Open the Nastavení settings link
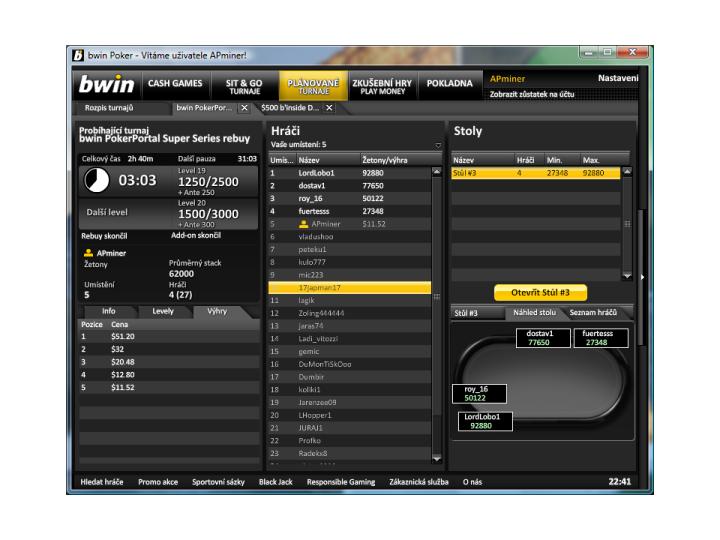The width and height of the screenshot is (720, 540). click(618, 78)
